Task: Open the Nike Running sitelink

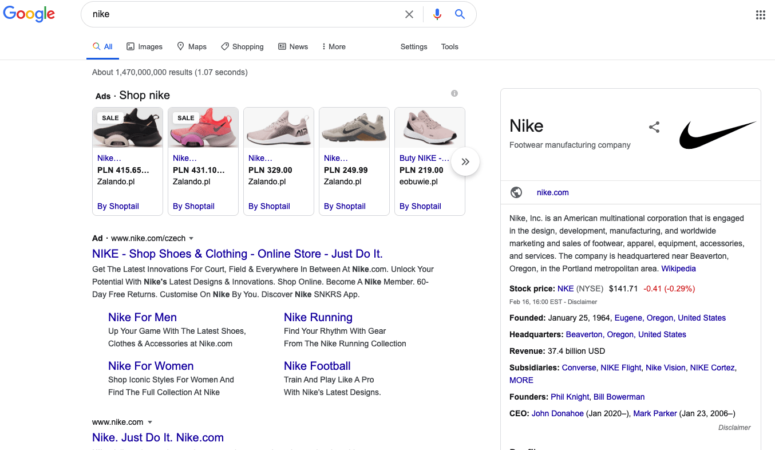Action: tap(318, 317)
